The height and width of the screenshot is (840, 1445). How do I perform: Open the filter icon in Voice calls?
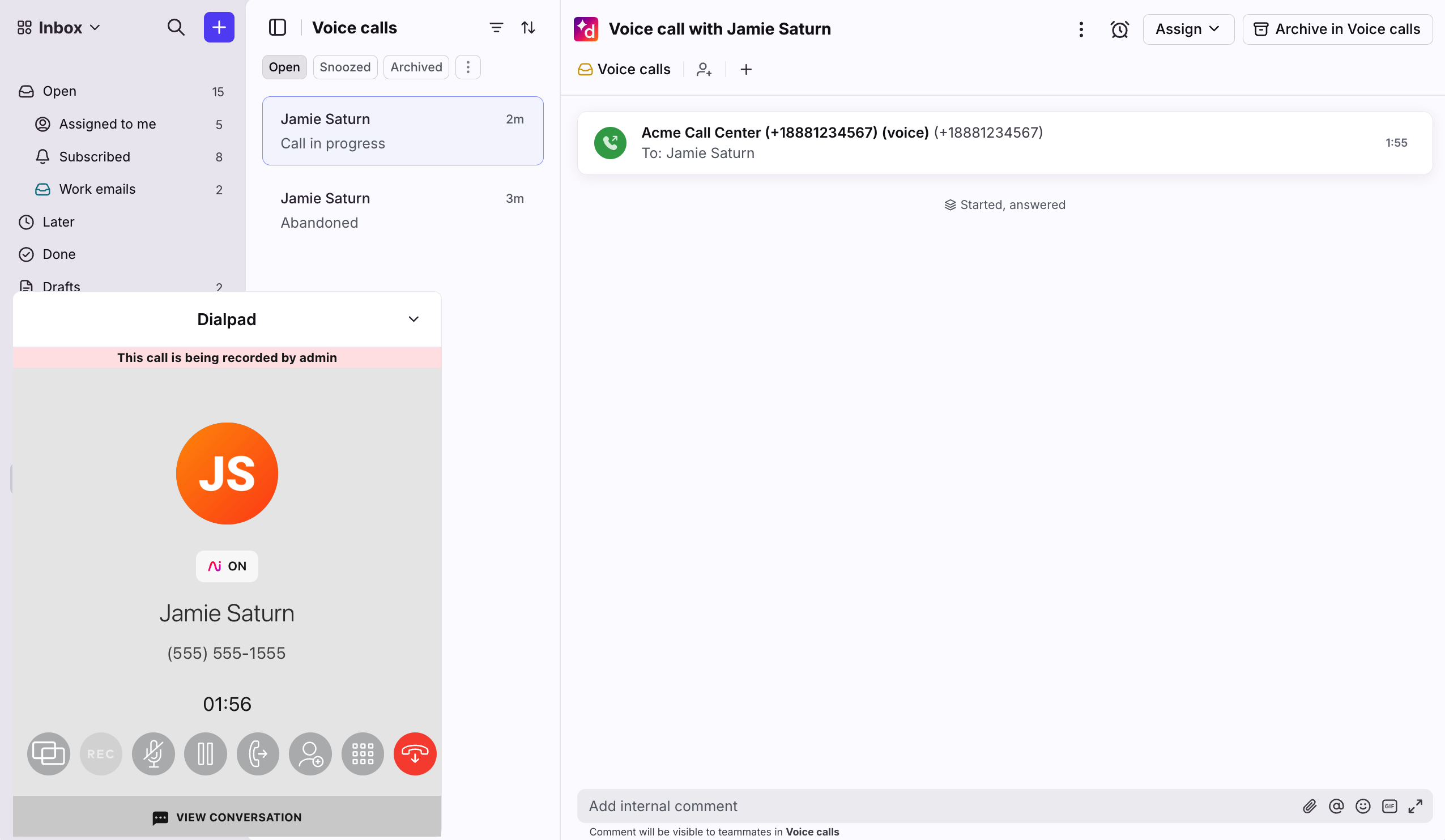pyautogui.click(x=496, y=28)
